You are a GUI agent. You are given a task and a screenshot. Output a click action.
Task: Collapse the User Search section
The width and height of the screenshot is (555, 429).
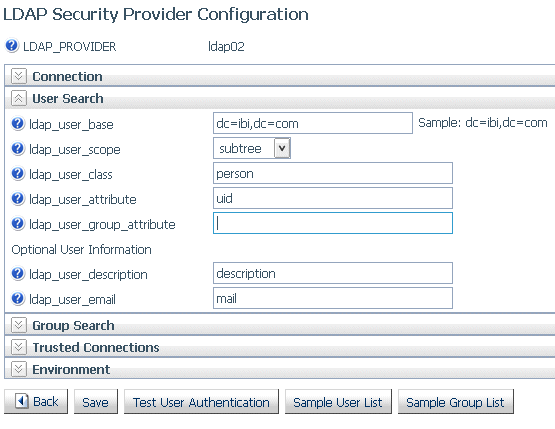(x=19, y=98)
